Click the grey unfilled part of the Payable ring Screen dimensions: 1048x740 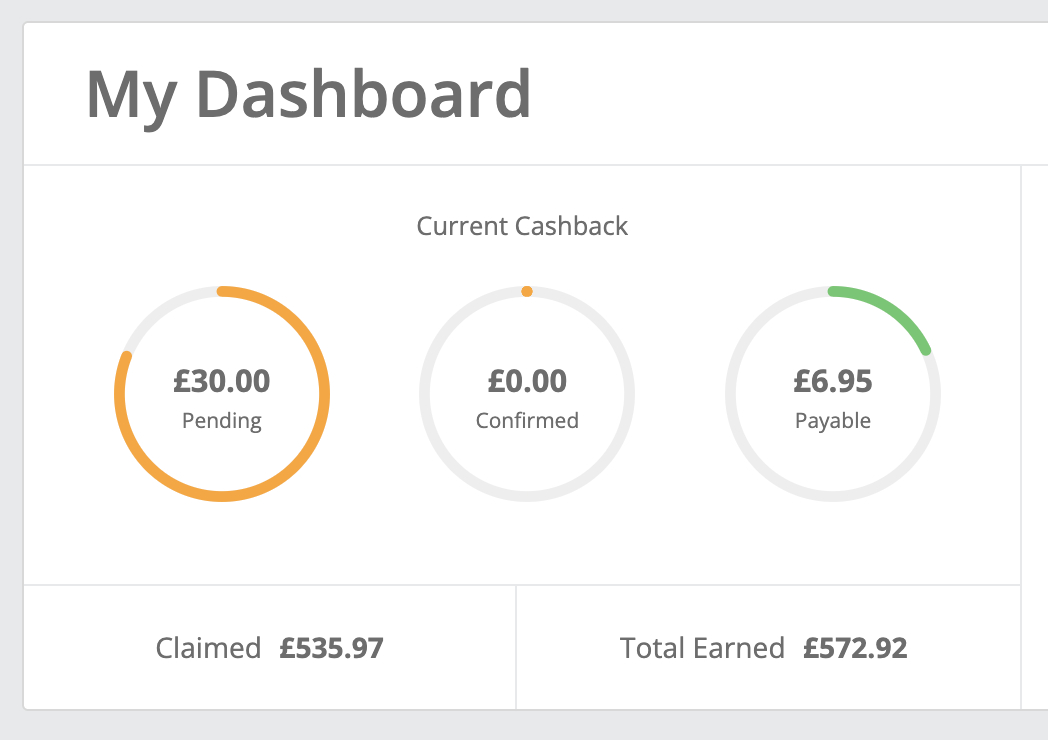tap(833, 497)
